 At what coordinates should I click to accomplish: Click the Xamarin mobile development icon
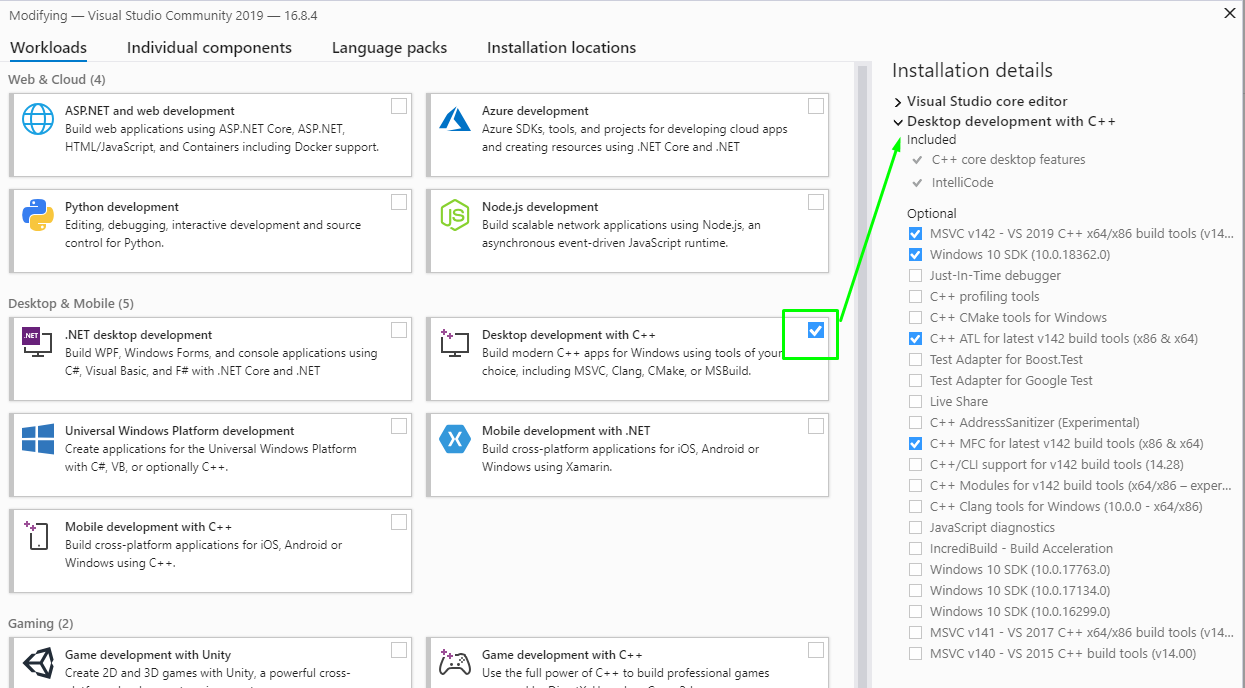[455, 439]
